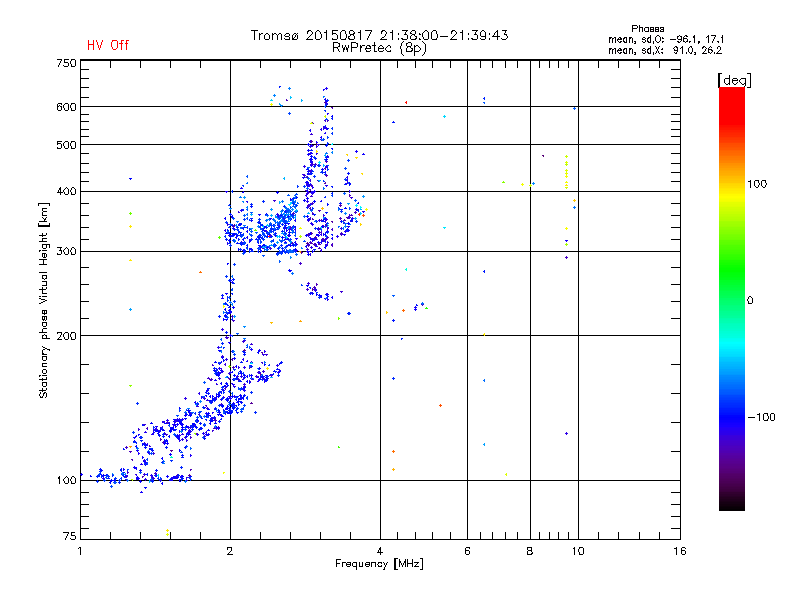Click colorbar tick label '-100'

click(x=761, y=417)
